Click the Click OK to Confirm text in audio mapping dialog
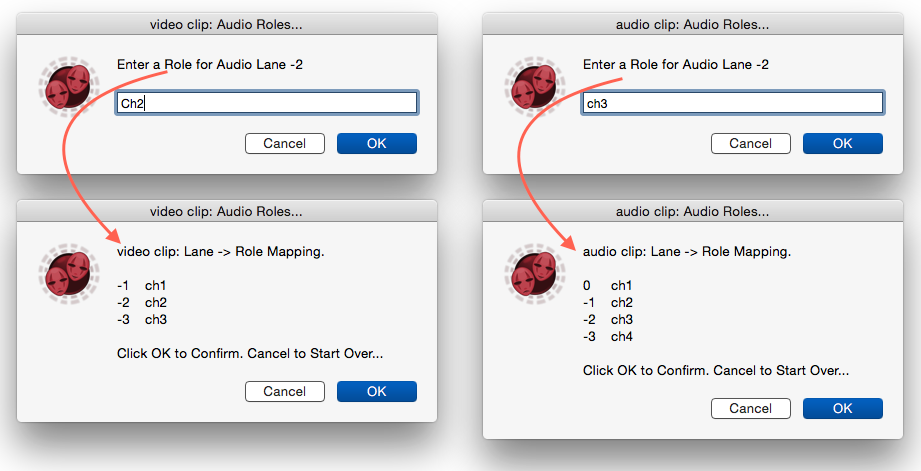 pos(716,371)
